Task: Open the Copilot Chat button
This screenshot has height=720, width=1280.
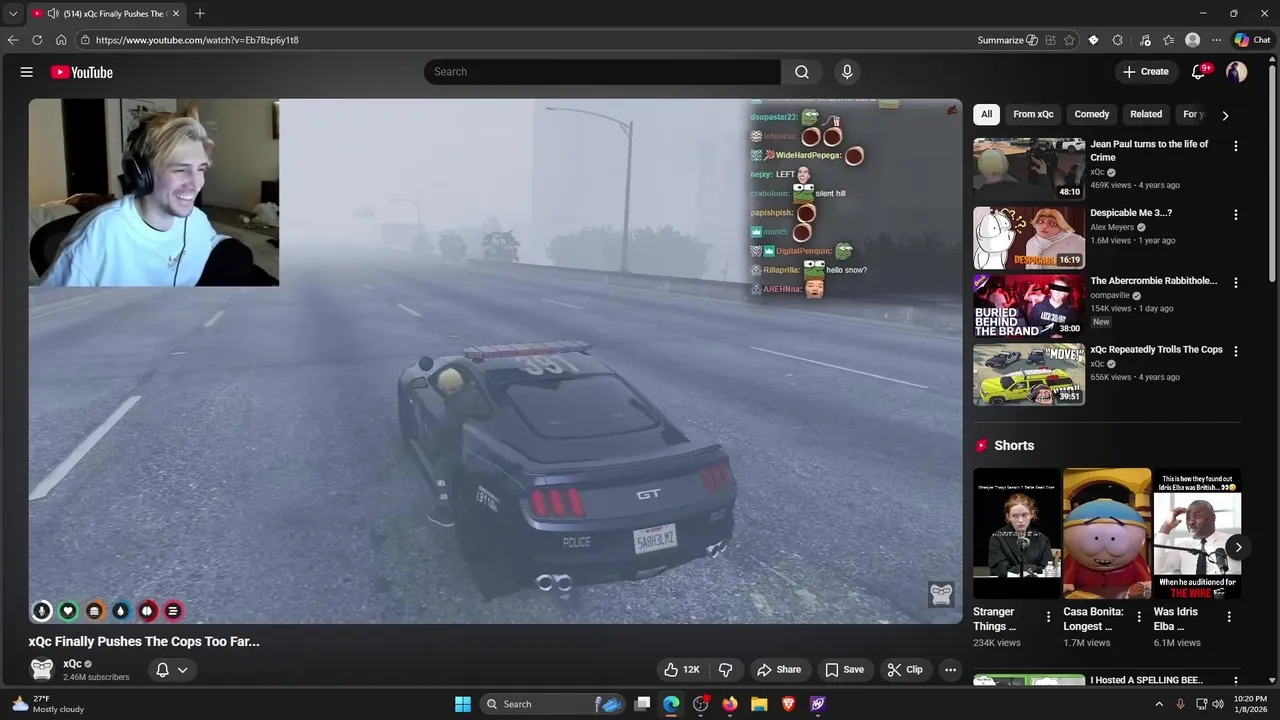Action: pyautogui.click(x=1253, y=40)
